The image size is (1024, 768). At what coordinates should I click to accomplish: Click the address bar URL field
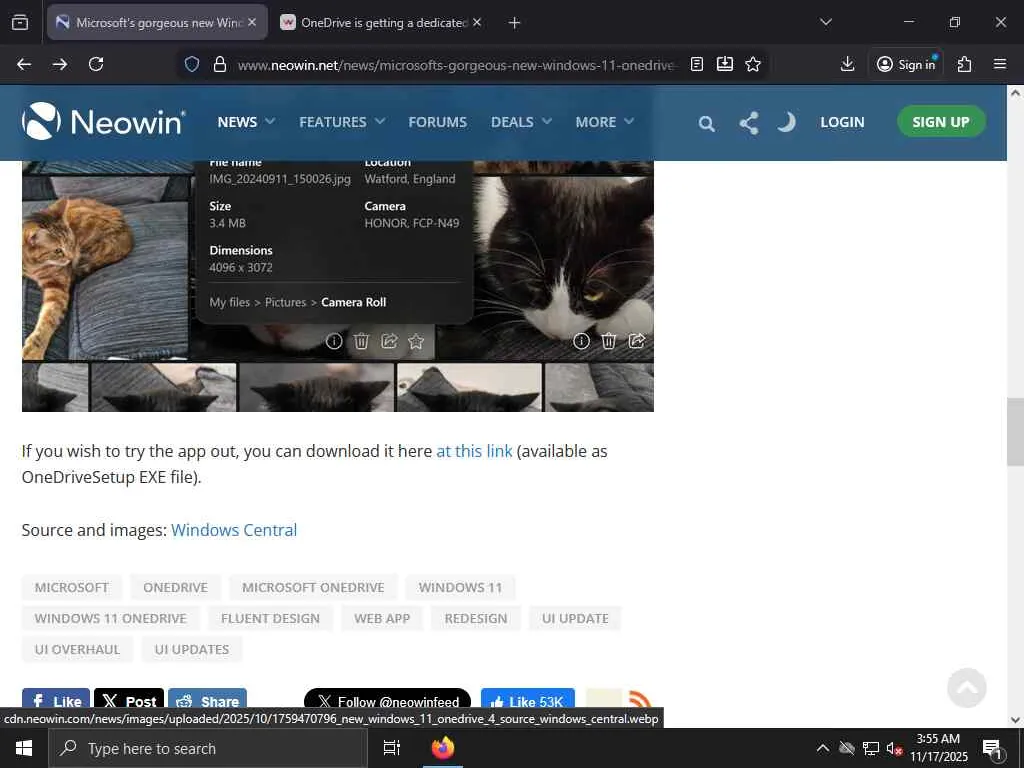[x=456, y=65]
